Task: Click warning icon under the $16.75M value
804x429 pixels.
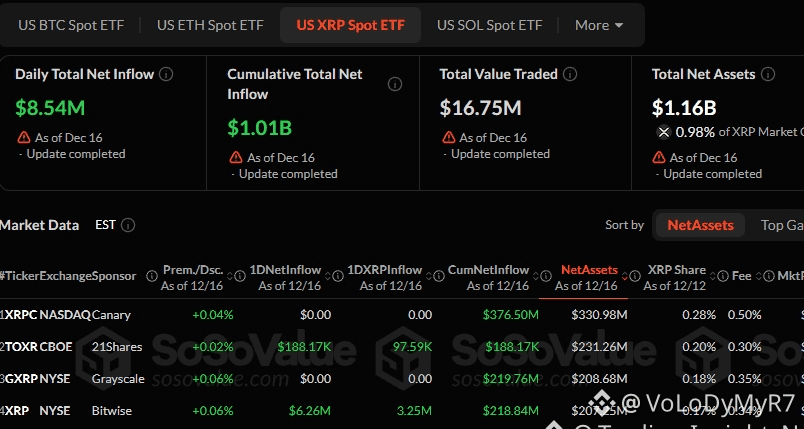Action: [447, 137]
